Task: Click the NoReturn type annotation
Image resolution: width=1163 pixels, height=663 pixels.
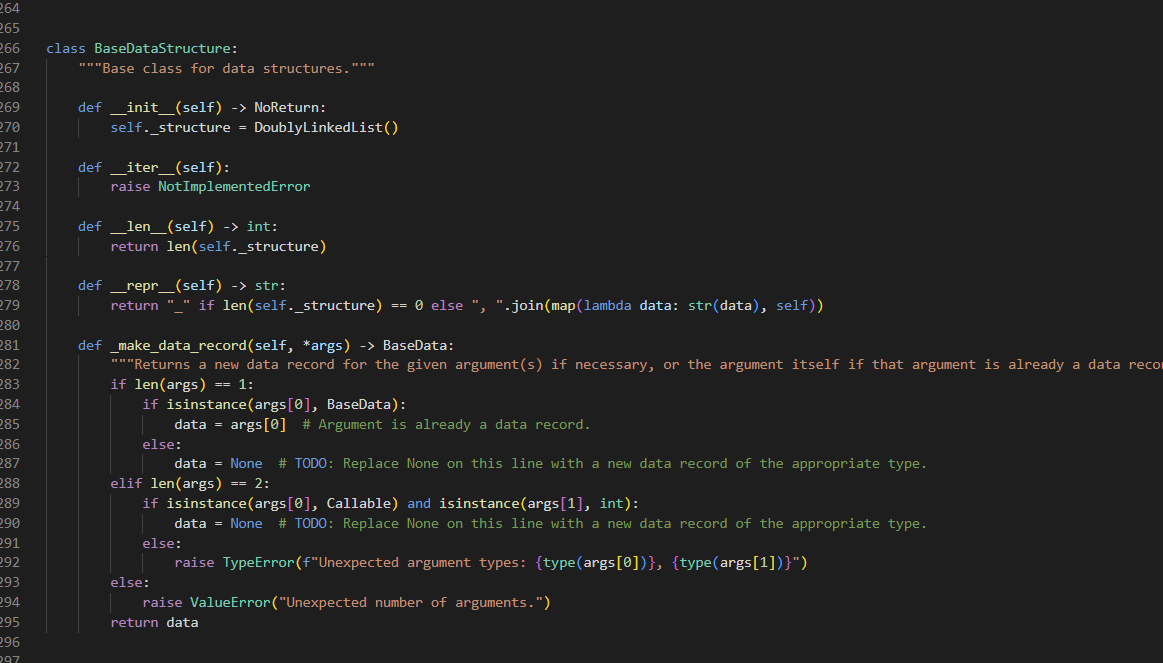Action: pos(286,108)
